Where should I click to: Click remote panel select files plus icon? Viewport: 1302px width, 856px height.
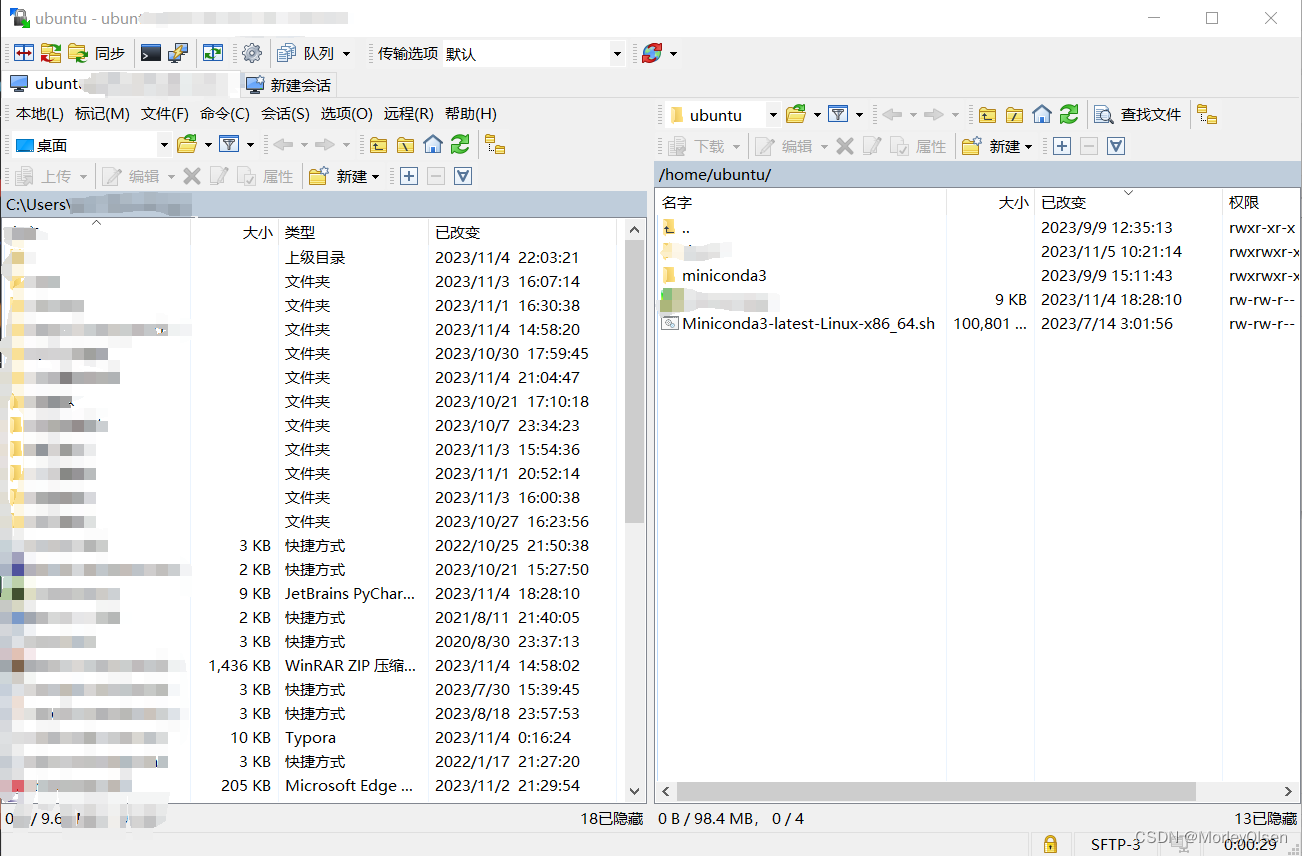coord(1062,146)
